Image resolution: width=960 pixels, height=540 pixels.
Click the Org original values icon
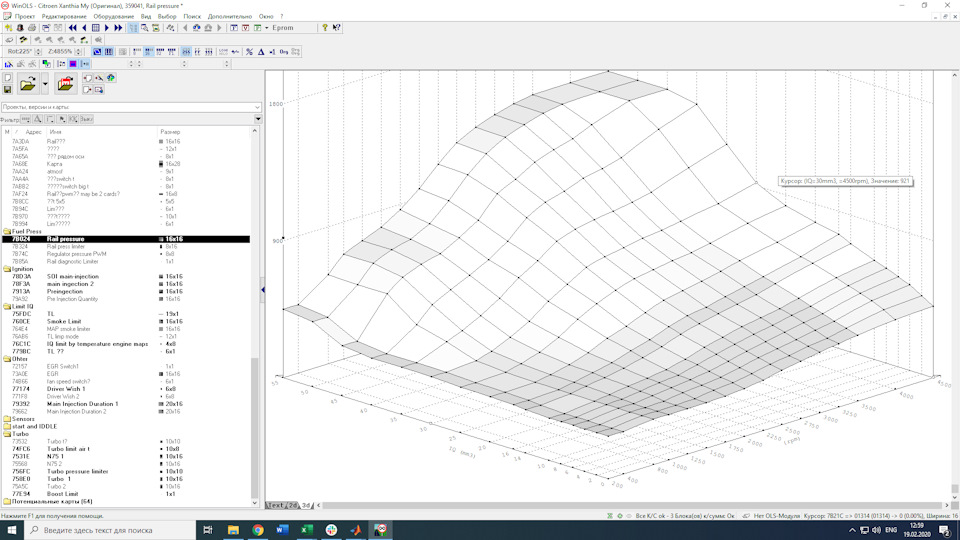point(283,52)
